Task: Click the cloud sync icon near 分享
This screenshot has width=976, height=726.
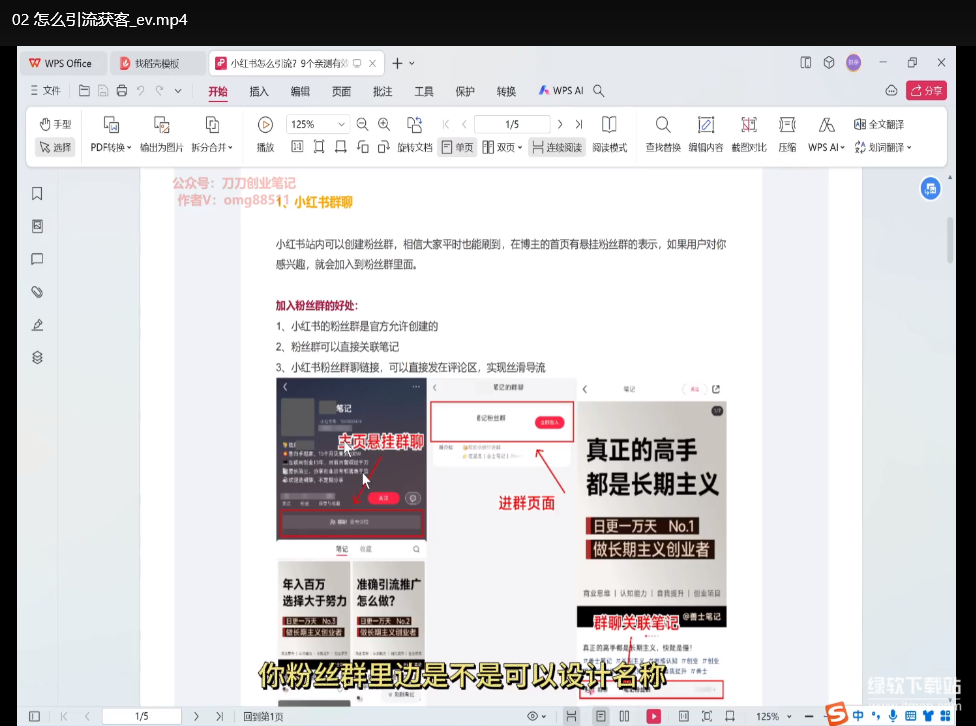Action: tap(891, 91)
